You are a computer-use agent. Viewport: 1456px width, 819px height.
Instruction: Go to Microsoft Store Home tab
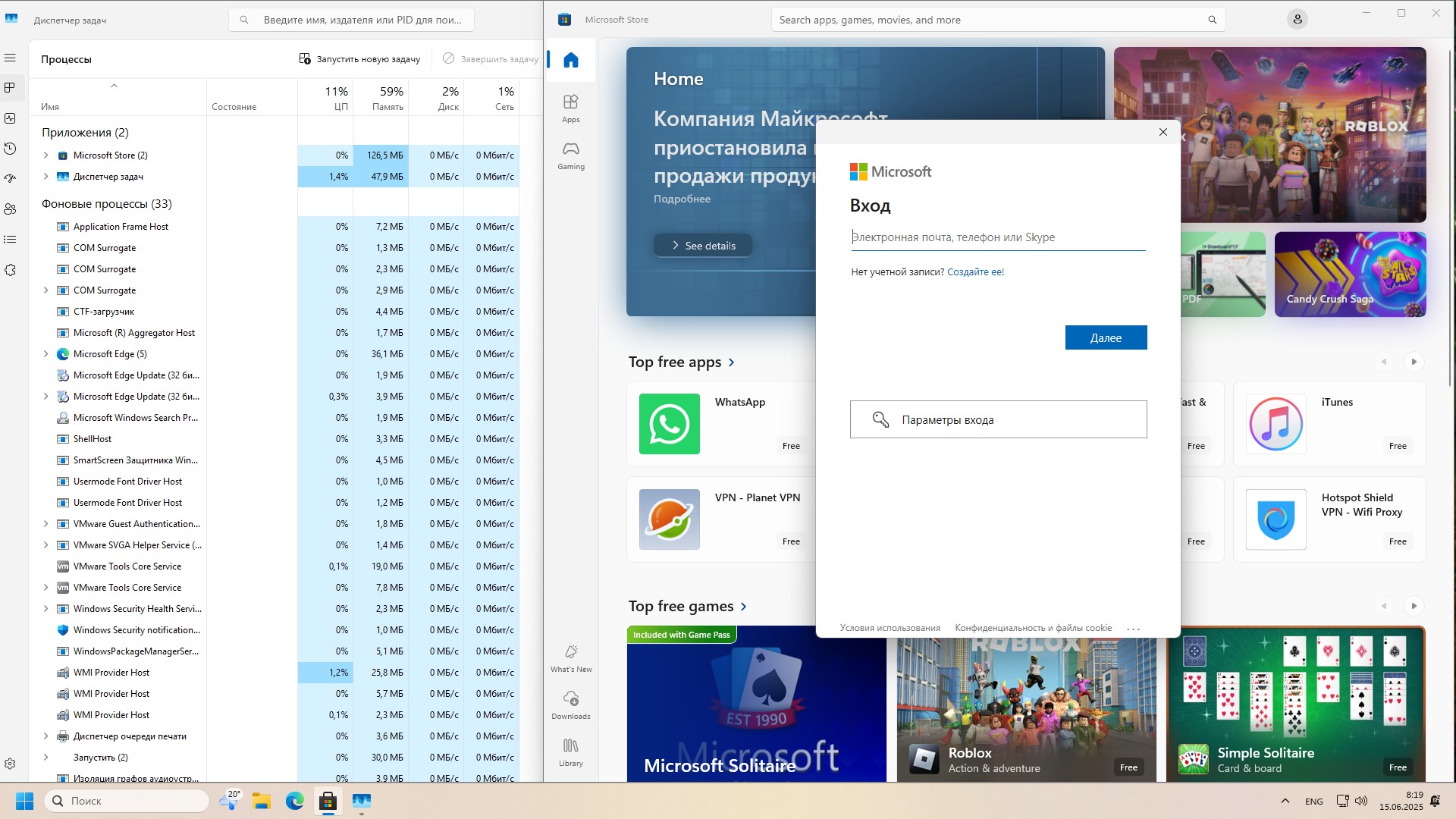tap(571, 61)
